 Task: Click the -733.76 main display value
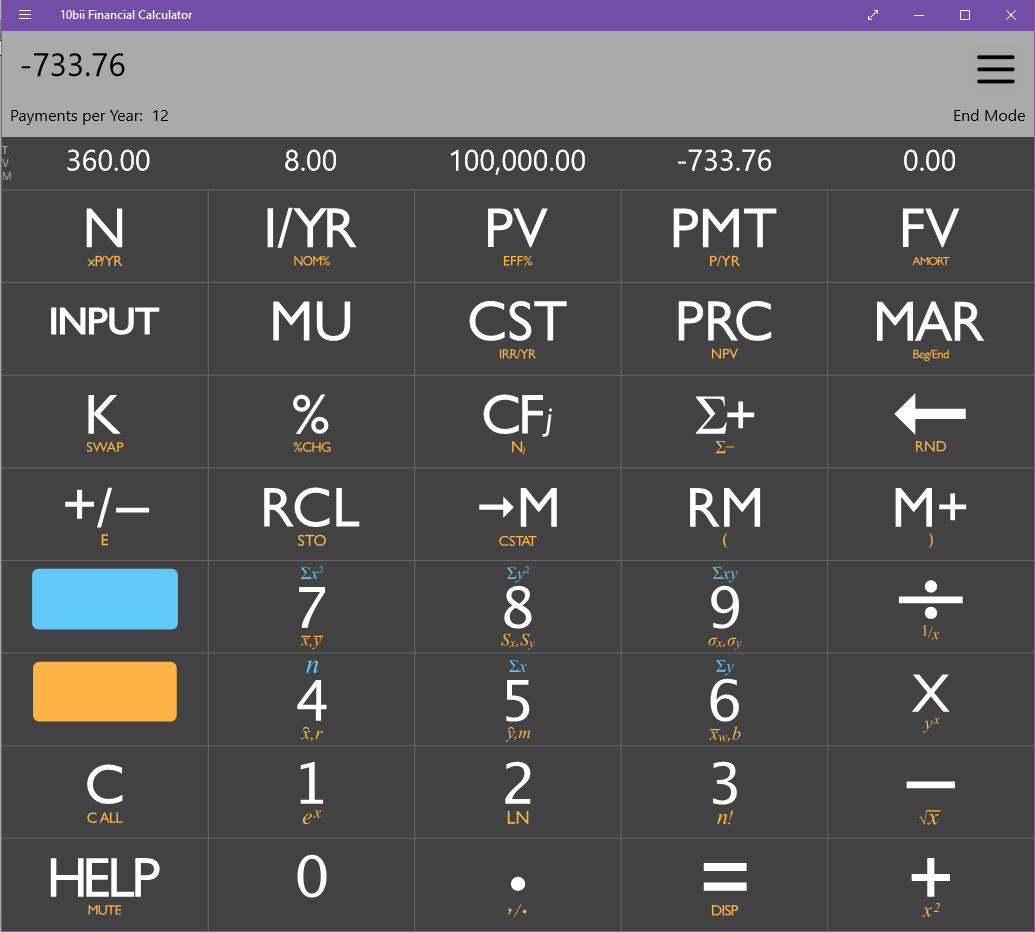pos(73,65)
